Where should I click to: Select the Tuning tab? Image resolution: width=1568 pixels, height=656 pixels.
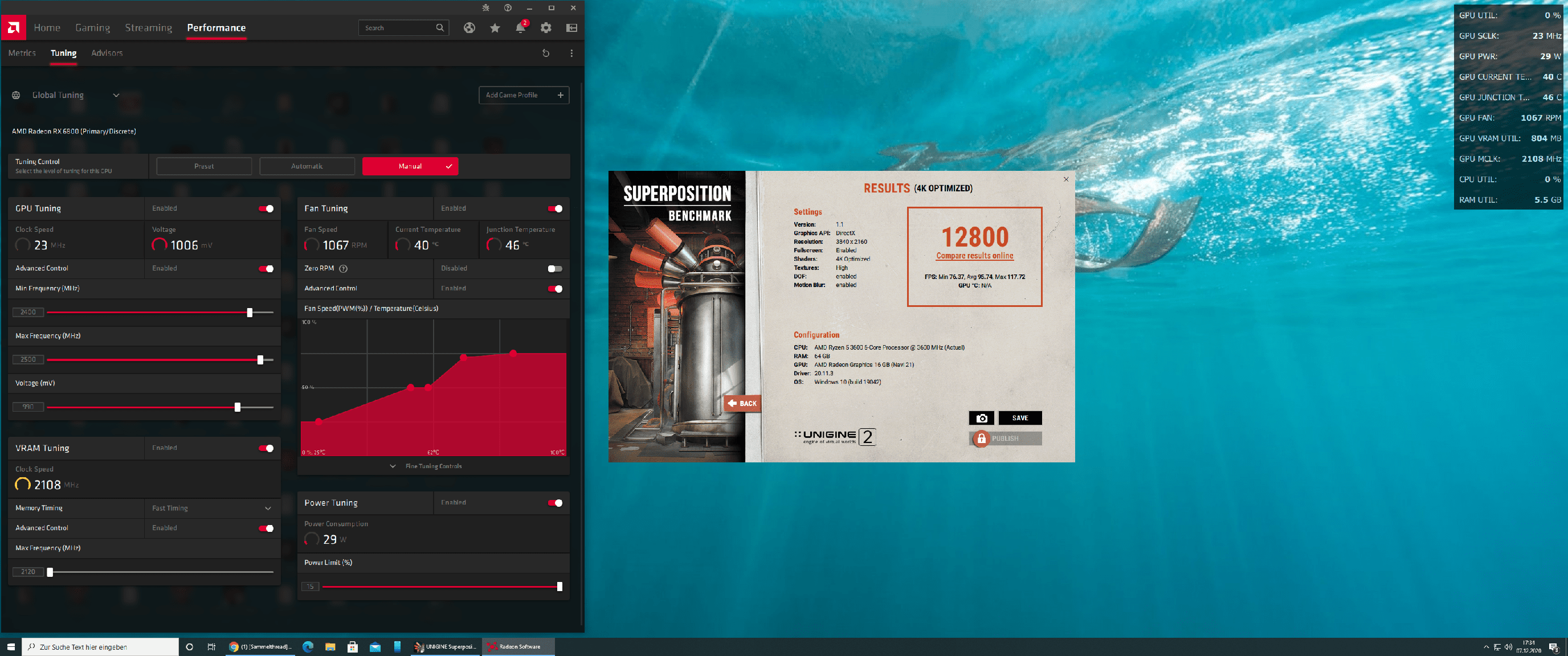pyautogui.click(x=63, y=53)
